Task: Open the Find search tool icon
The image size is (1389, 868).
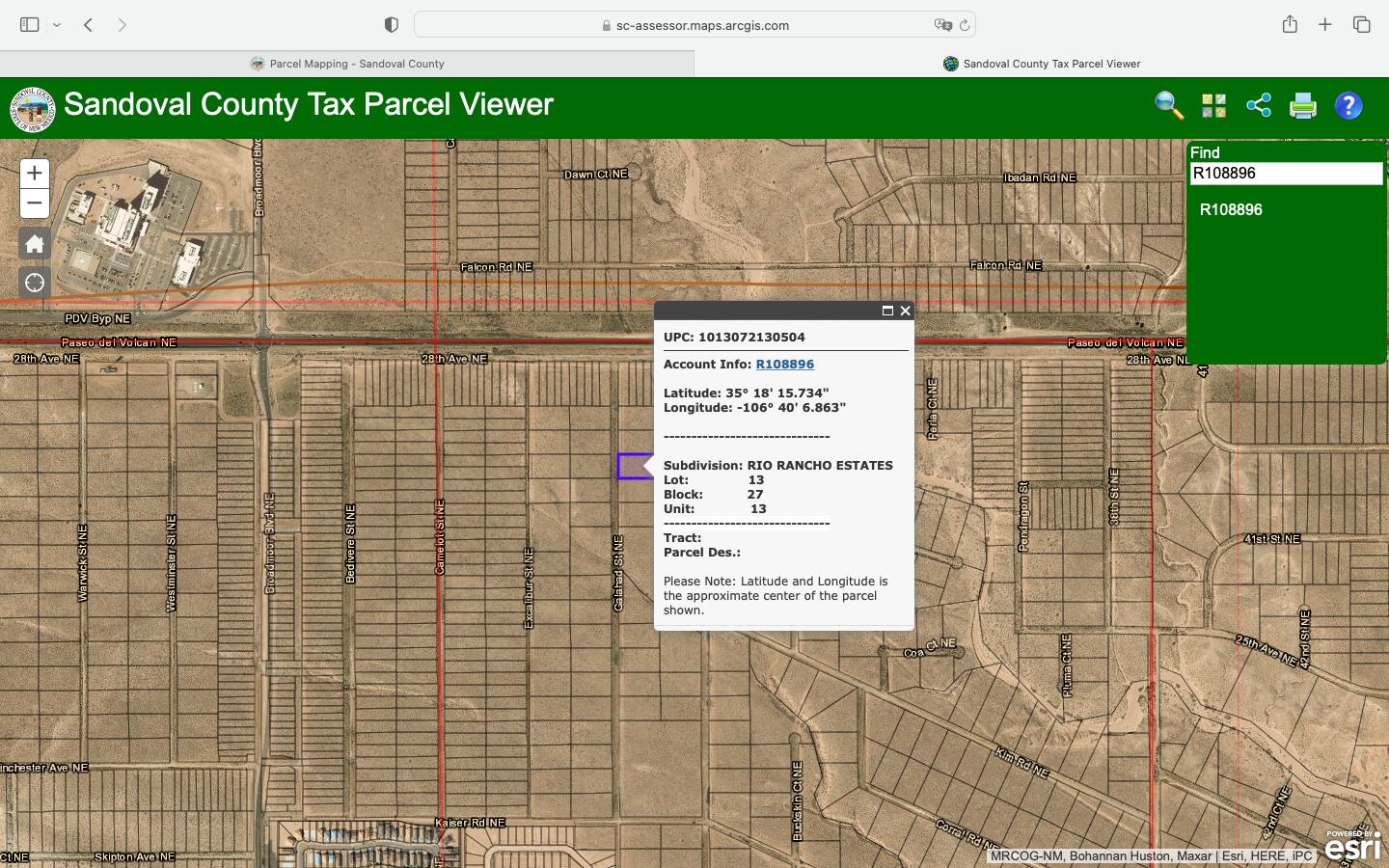Action: coord(1168,105)
